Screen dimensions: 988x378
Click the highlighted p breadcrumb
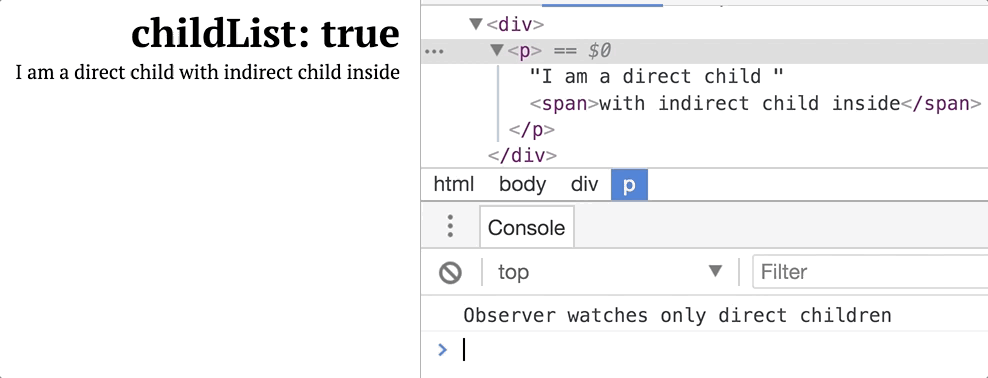click(x=629, y=185)
